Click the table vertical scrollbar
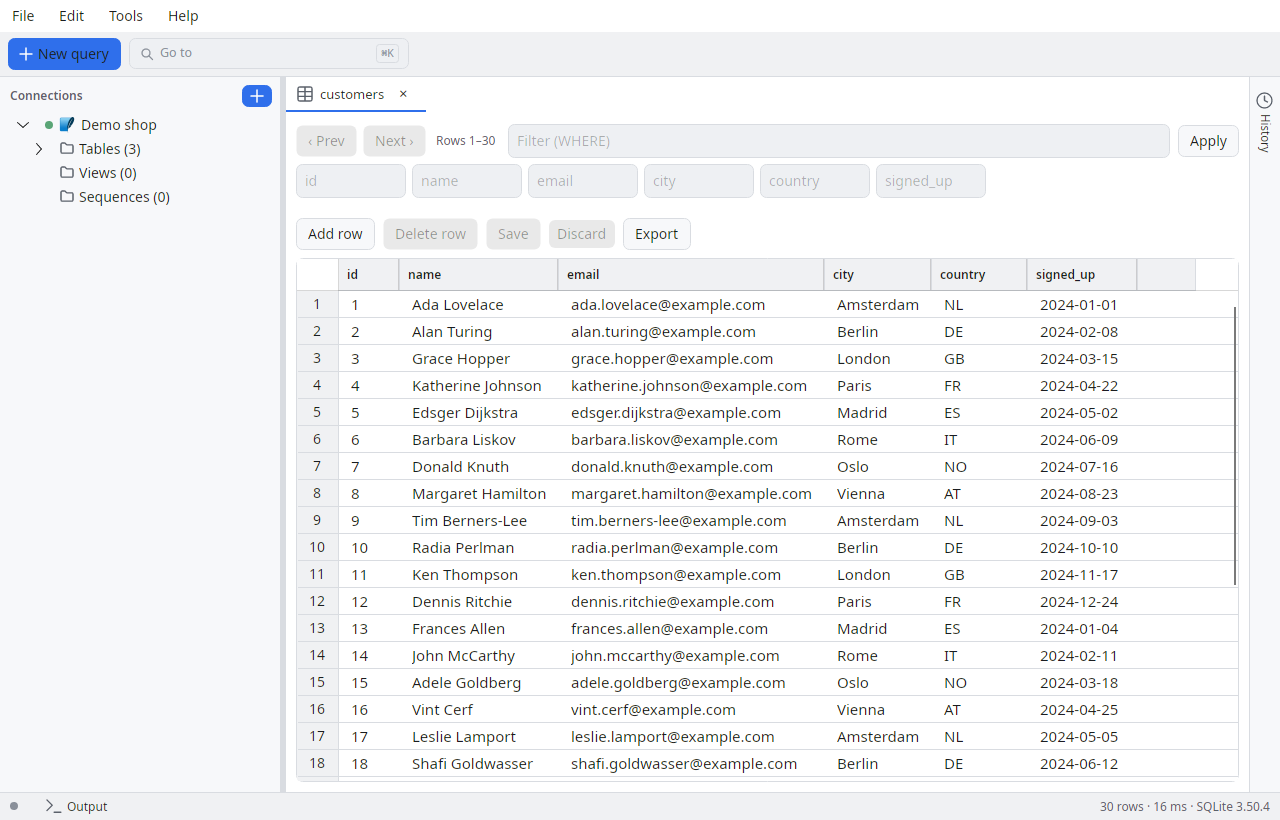Screen dimensions: 1280x820 click(1235, 446)
